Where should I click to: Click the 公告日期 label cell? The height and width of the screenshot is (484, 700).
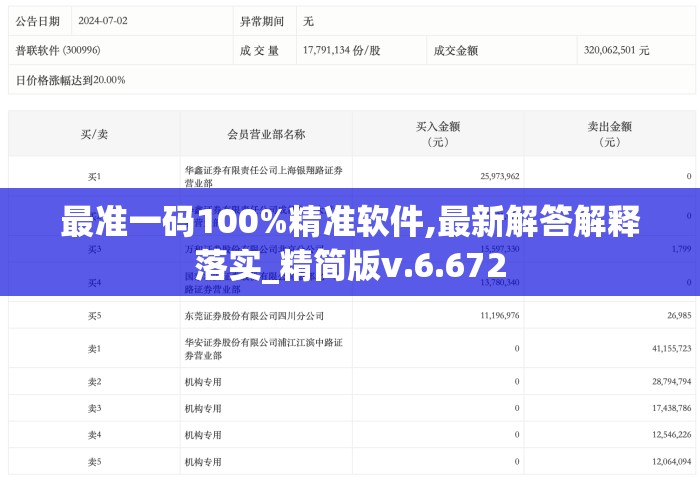click(x=38, y=21)
